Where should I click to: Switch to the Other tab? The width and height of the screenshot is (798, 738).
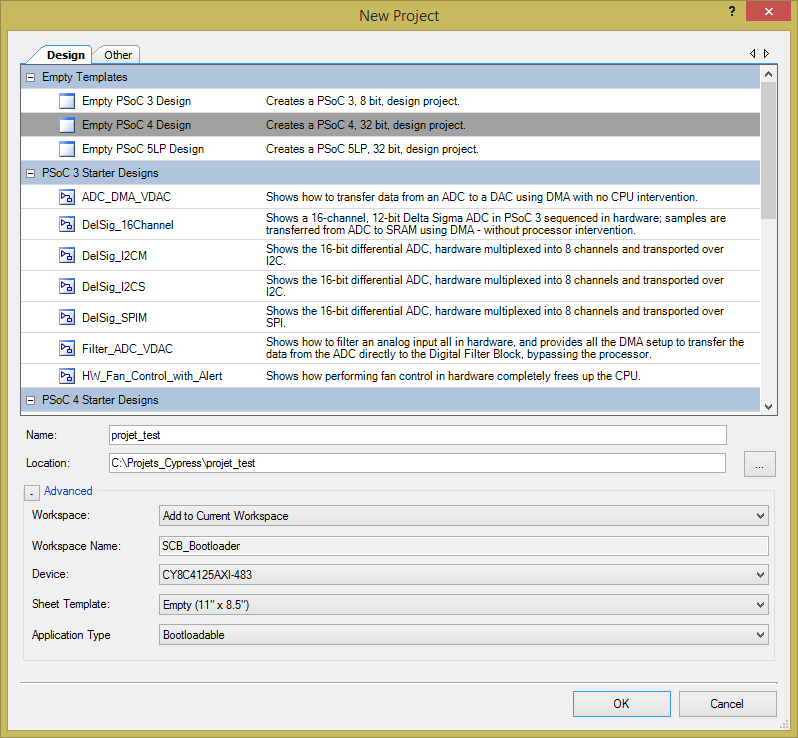[x=118, y=55]
